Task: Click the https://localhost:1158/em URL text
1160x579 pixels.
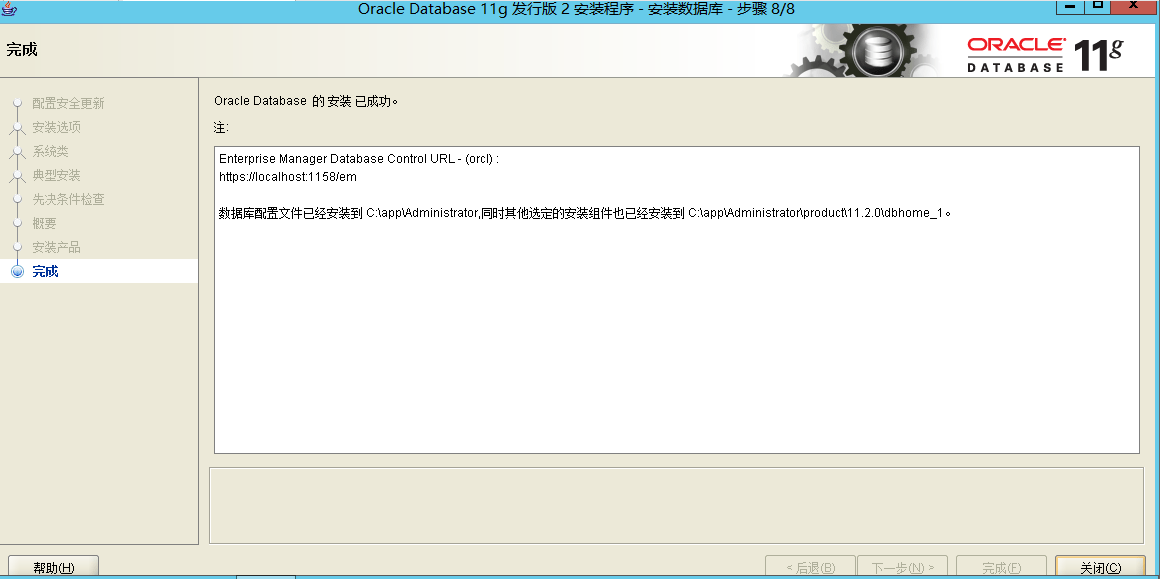Action: pos(289,177)
